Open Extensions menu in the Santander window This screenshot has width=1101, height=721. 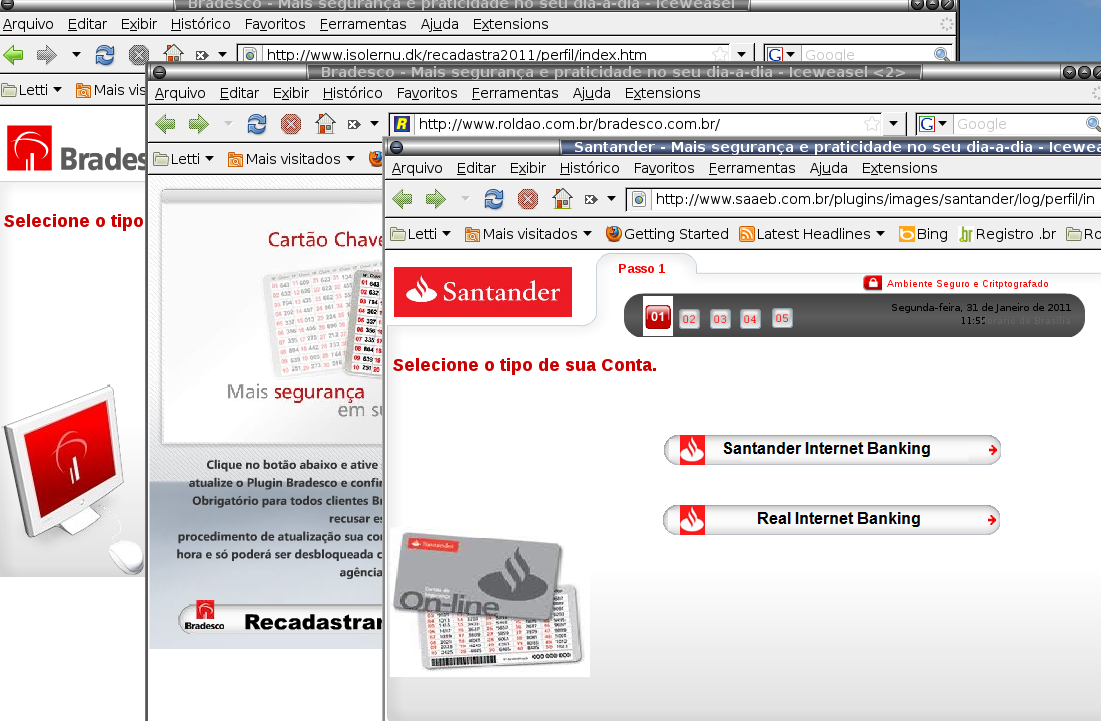point(899,168)
